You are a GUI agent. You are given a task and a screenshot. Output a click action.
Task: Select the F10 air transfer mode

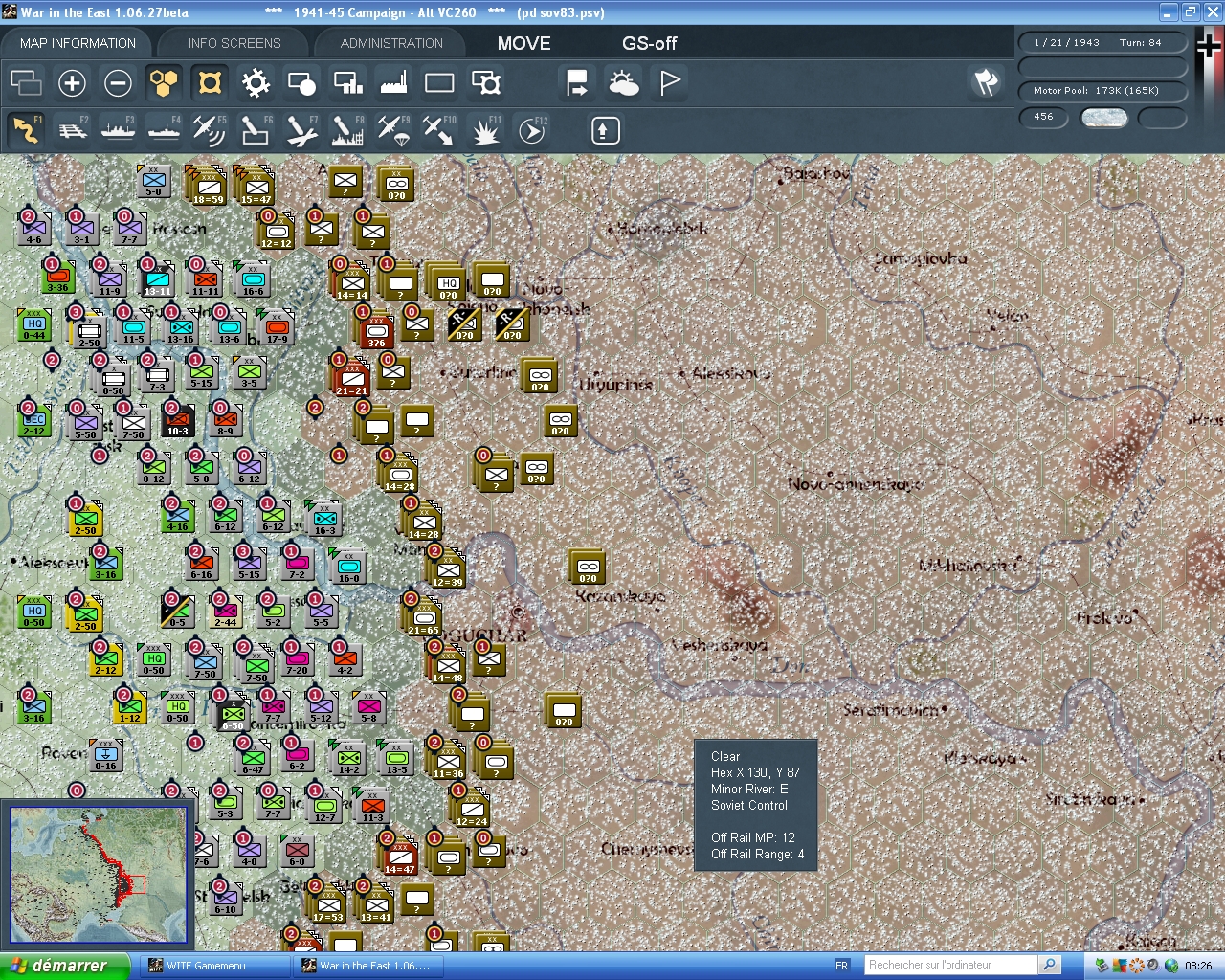pos(439,129)
